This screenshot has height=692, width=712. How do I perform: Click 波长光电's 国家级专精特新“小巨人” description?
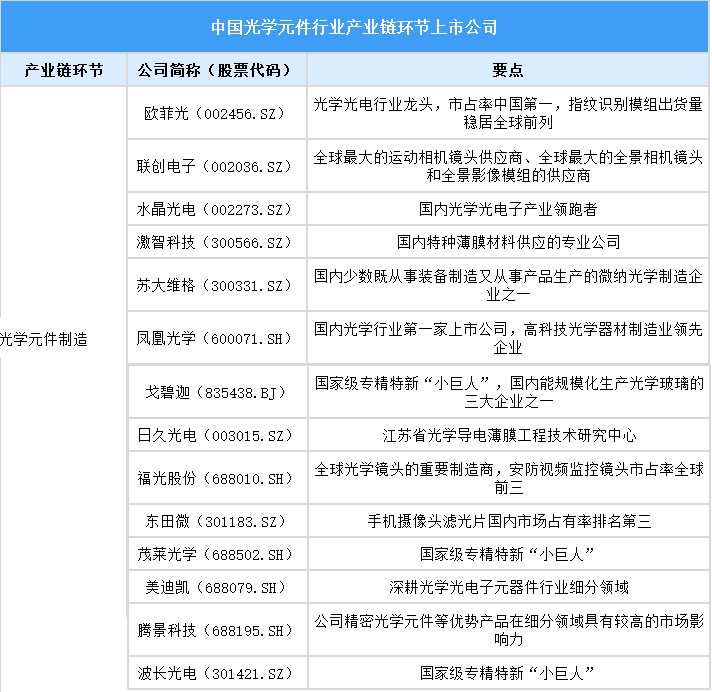pos(508,673)
